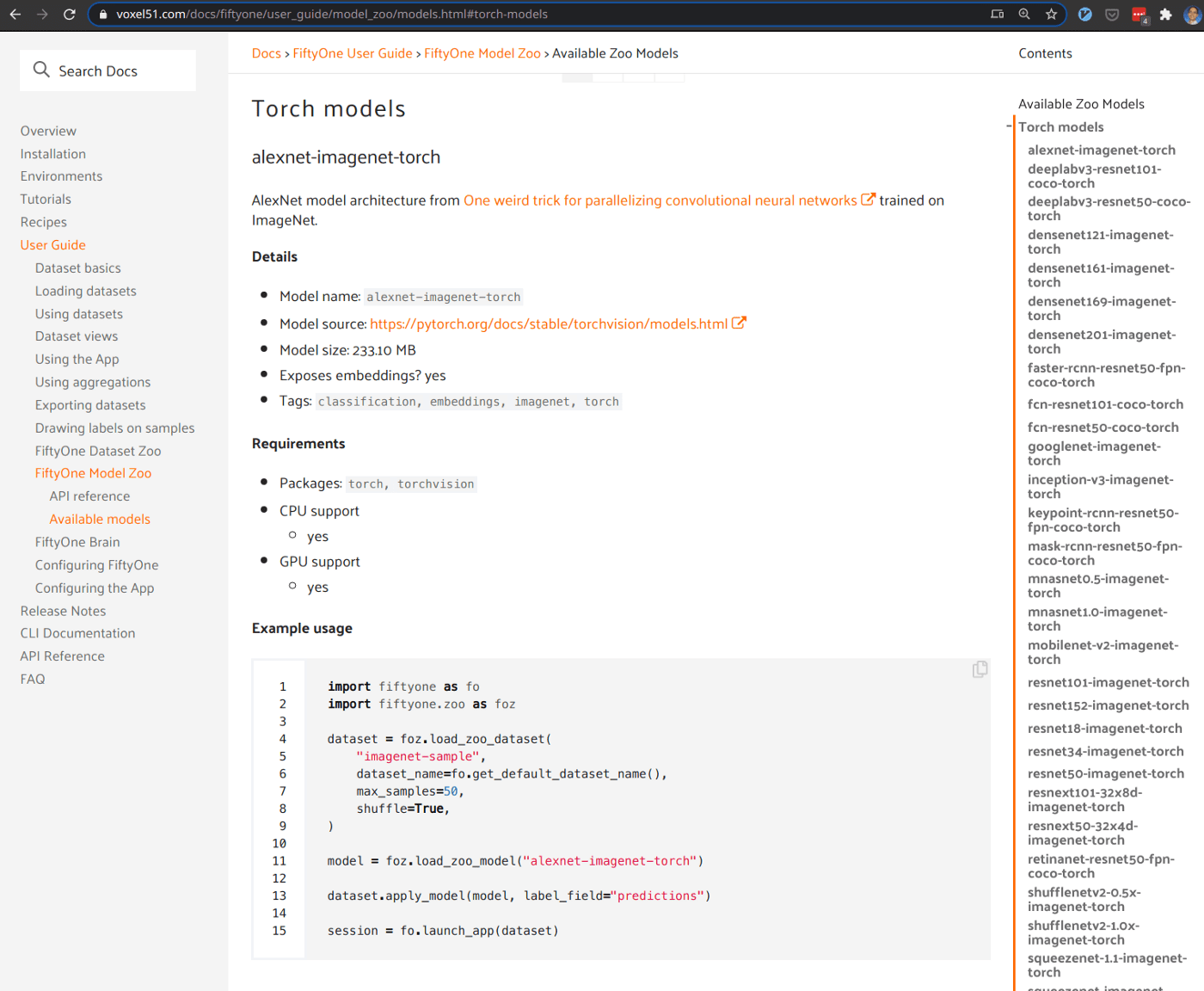Open FiftyOne Dataset Zoo in sidebar
The height and width of the screenshot is (991, 1204).
coord(98,451)
